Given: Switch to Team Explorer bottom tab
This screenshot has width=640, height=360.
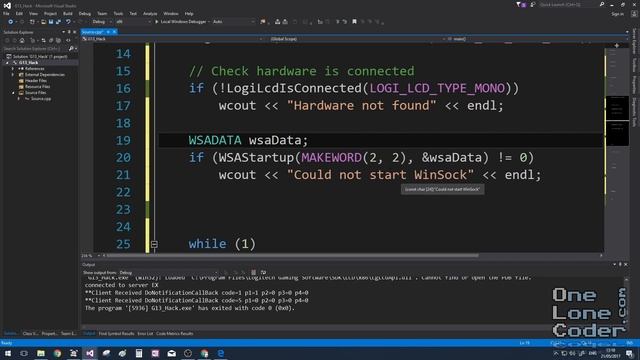Looking at the screenshot, I should (x=68, y=334).
